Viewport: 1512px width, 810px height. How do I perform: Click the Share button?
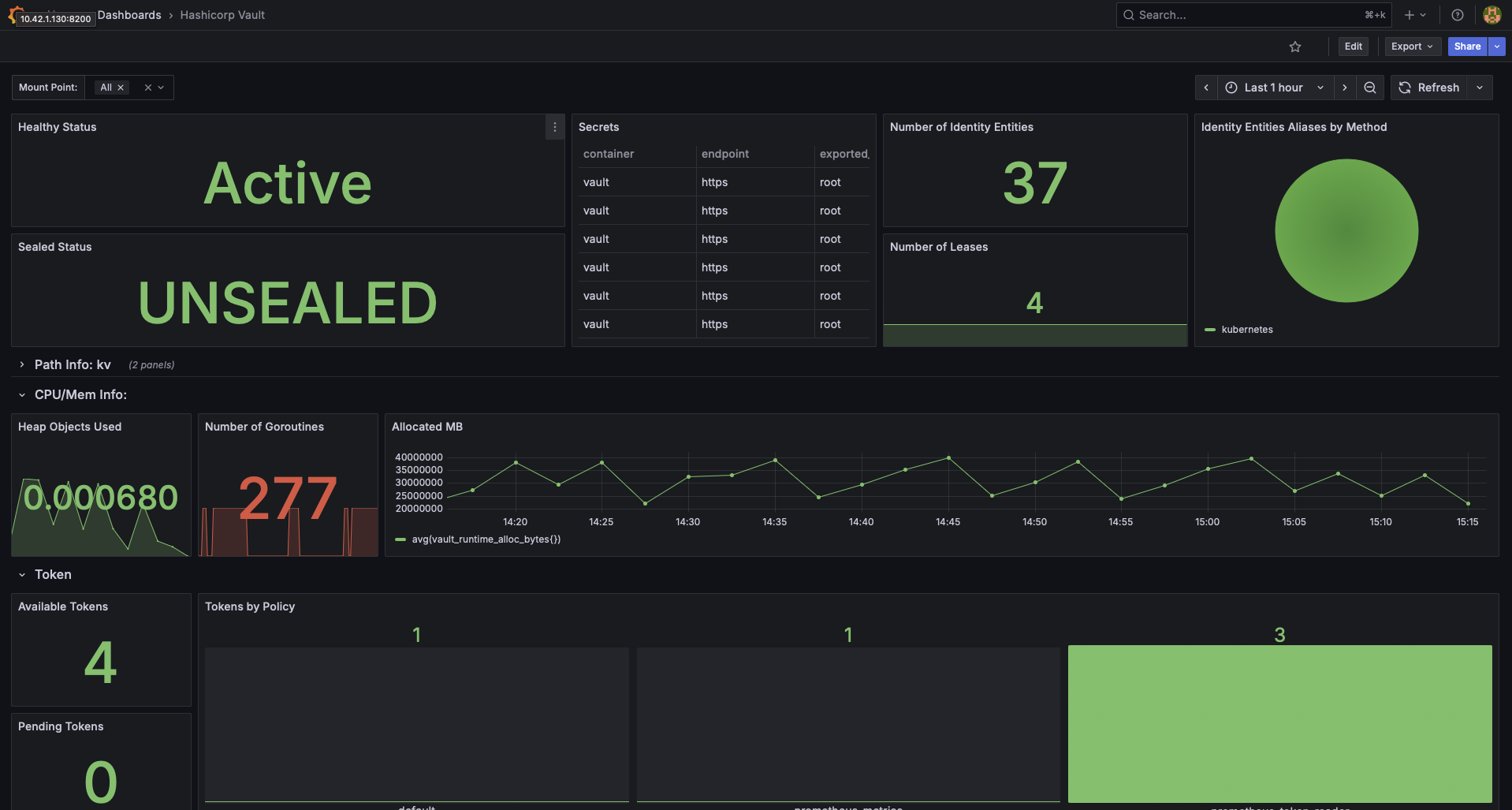tap(1466, 47)
